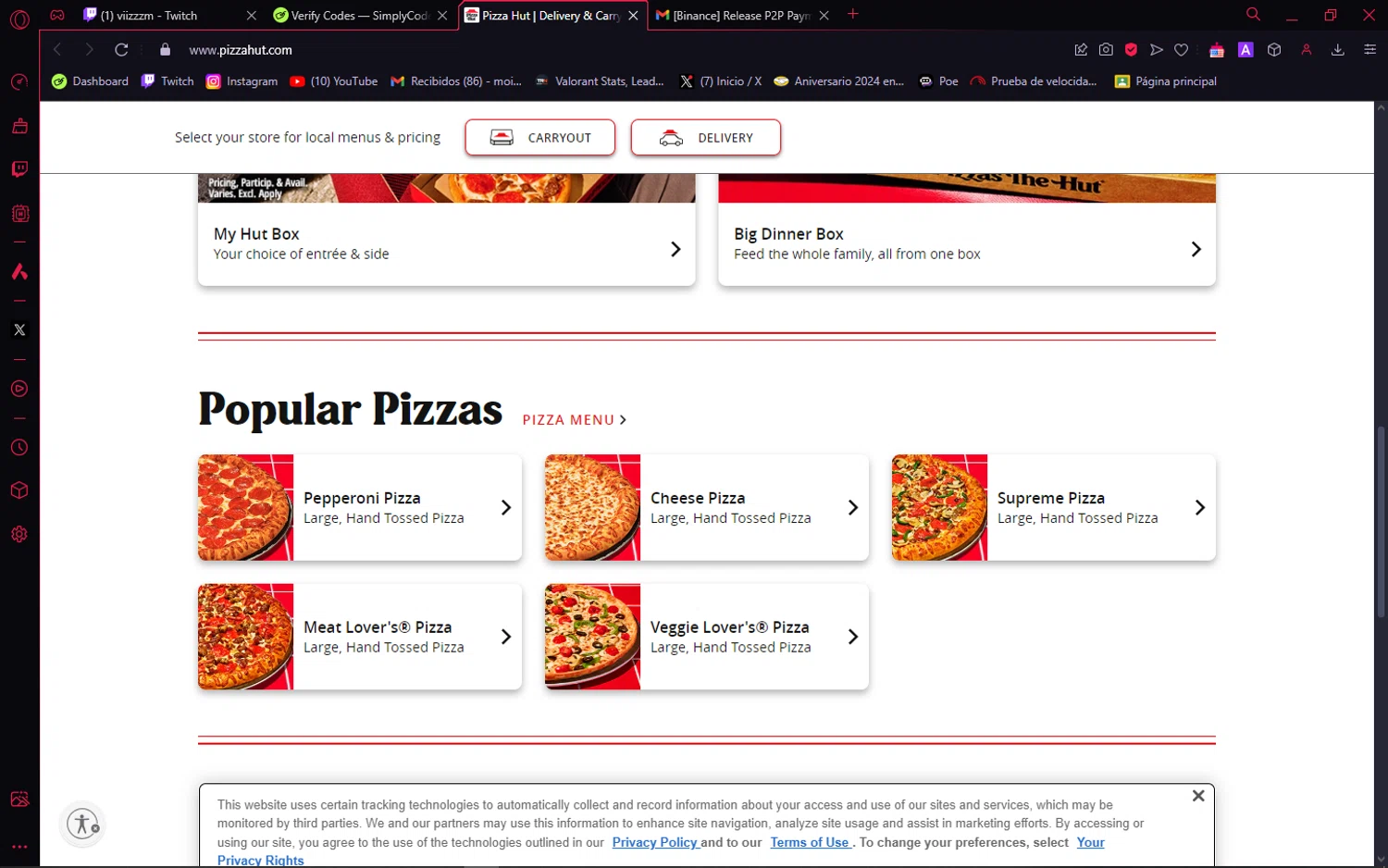Click the padlock site info icon
This screenshot has height=868, width=1388.
166,50
